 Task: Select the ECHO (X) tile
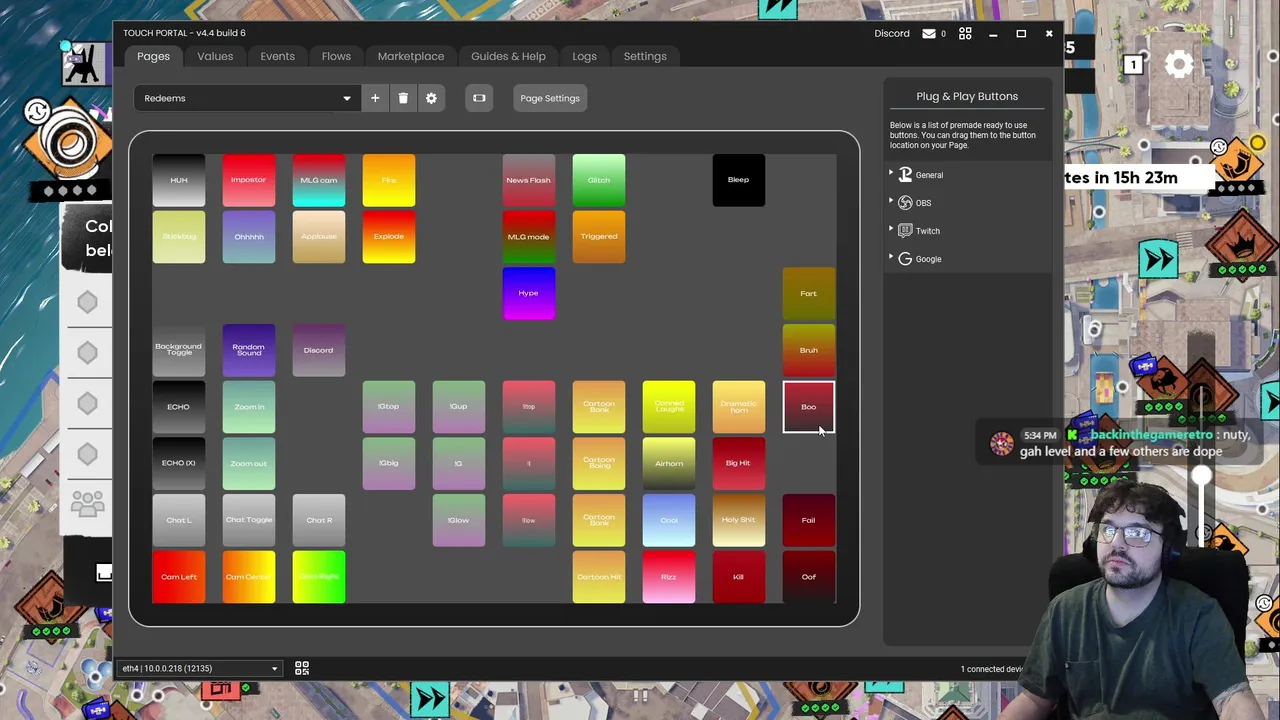tap(179, 463)
